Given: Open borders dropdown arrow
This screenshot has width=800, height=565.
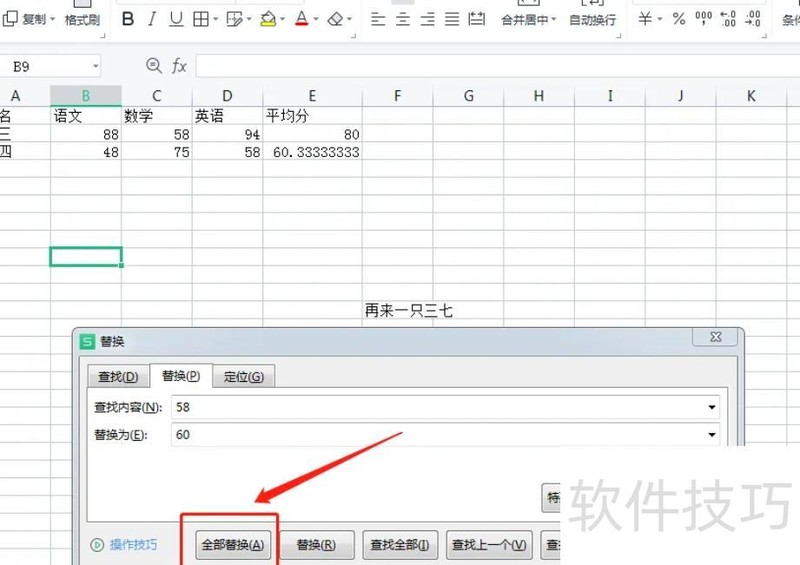Looking at the screenshot, I should 215,19.
